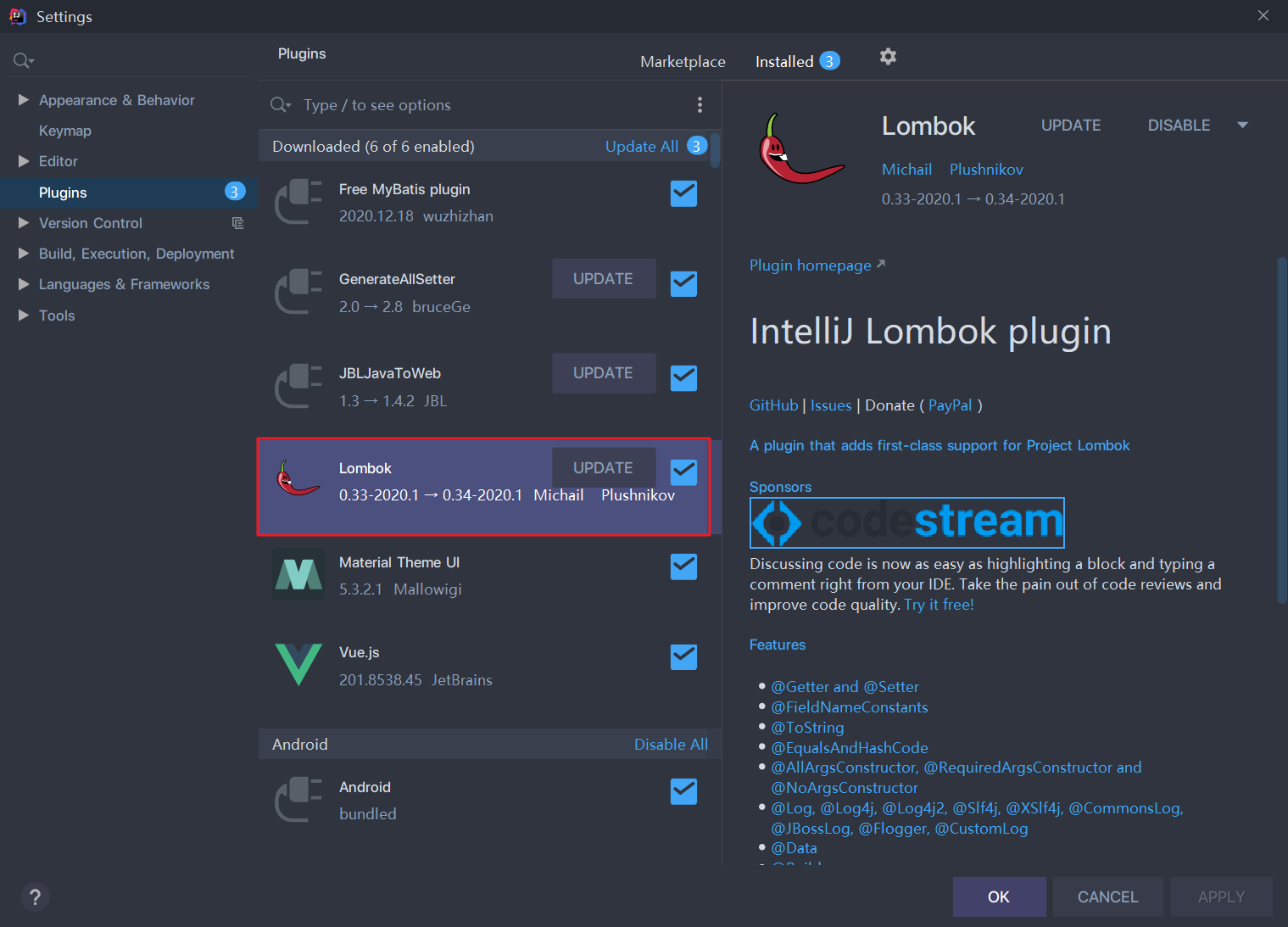Click the plugins settings gear icon
The height and width of the screenshot is (927, 1288).
(x=888, y=57)
